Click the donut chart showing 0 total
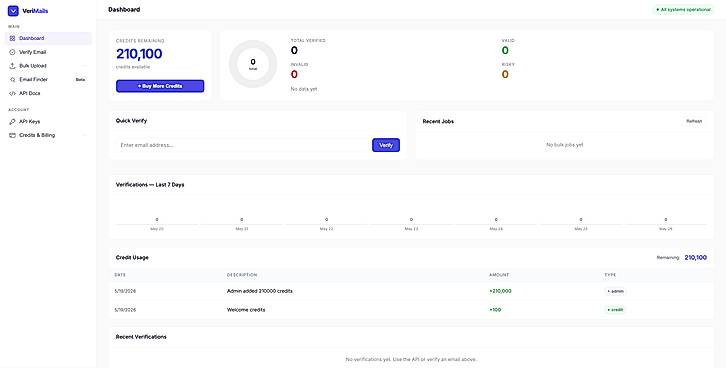726x368 pixels. coord(253,64)
